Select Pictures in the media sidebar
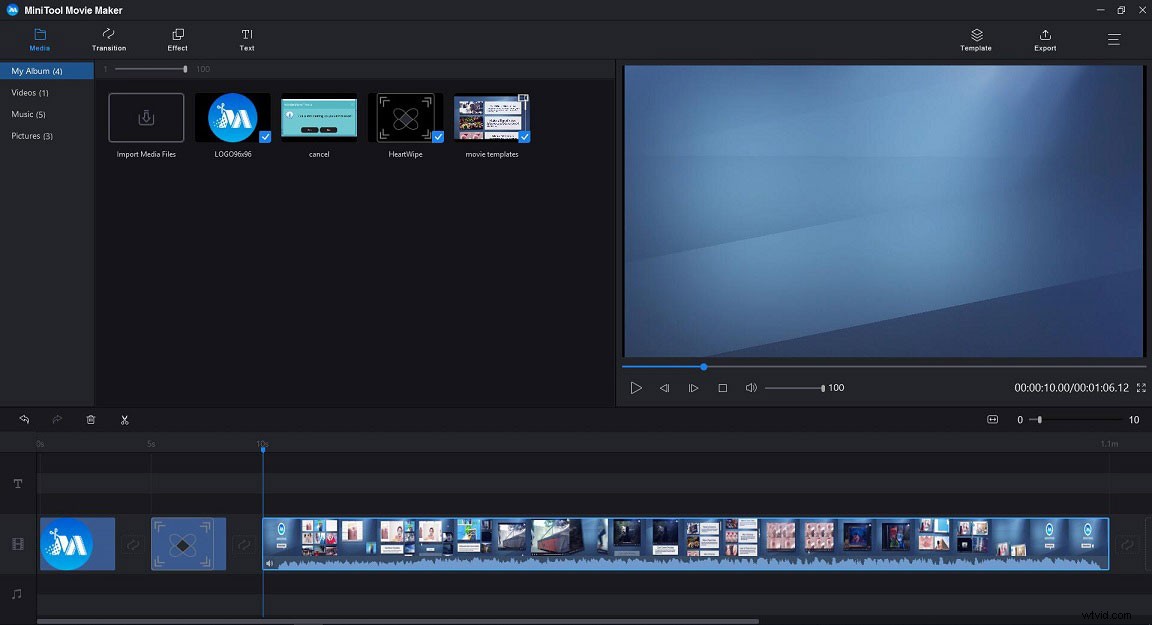Image resolution: width=1152 pixels, height=625 pixels. (31, 135)
